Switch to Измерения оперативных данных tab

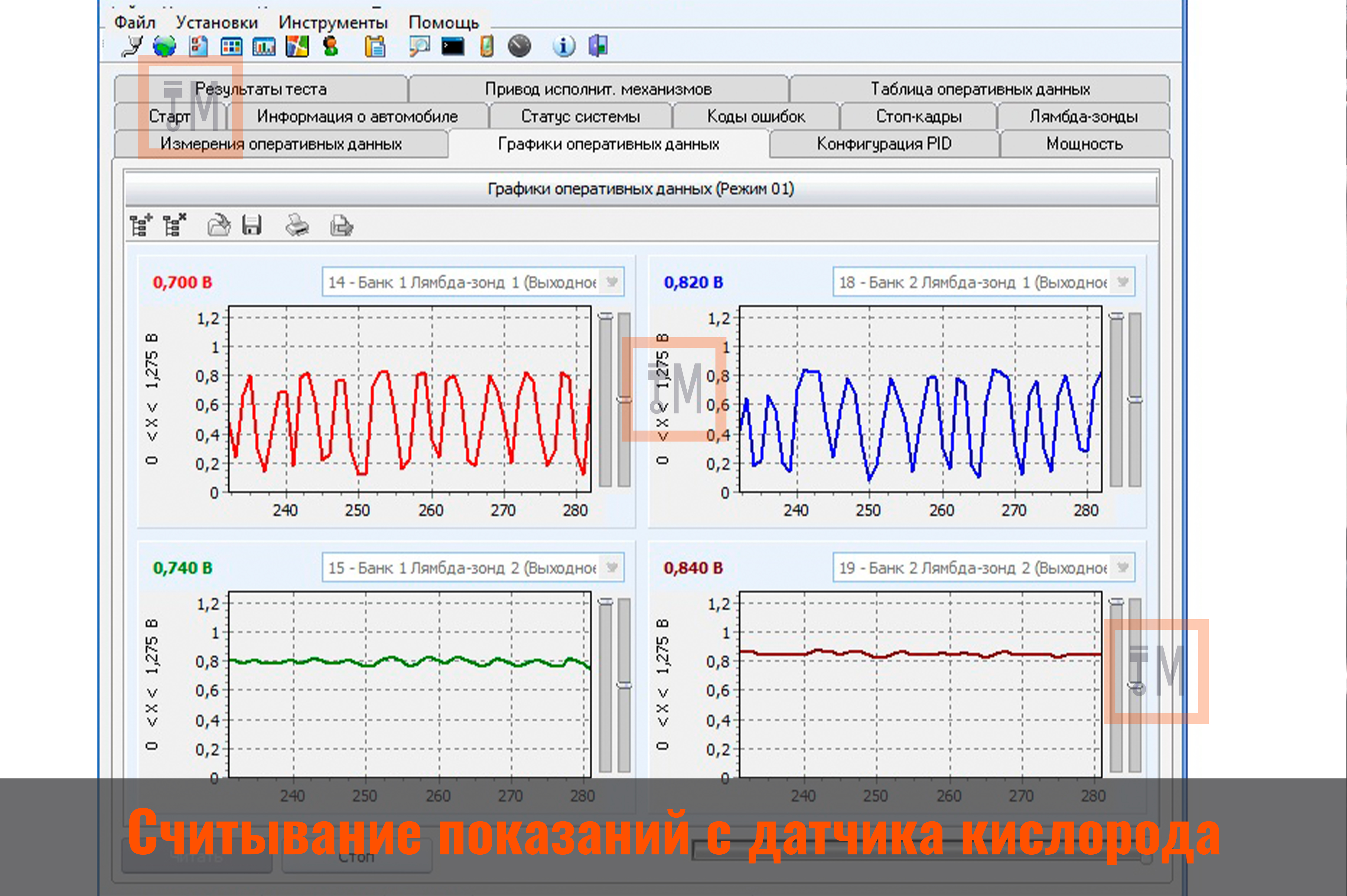[x=281, y=143]
